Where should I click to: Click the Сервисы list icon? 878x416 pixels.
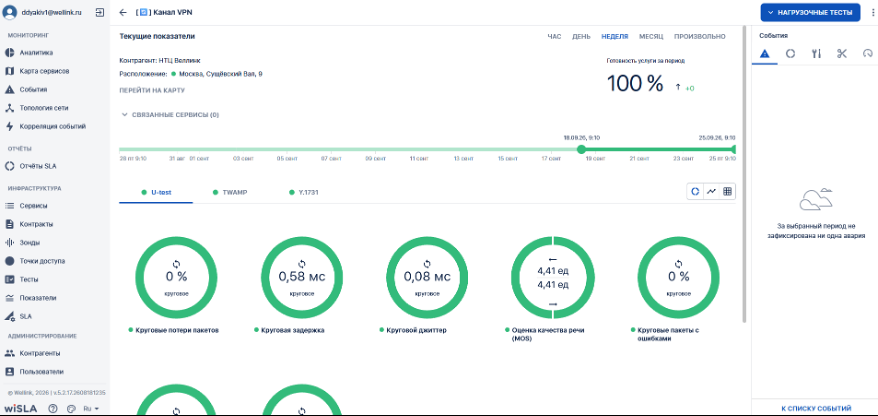pyautogui.click(x=9, y=206)
